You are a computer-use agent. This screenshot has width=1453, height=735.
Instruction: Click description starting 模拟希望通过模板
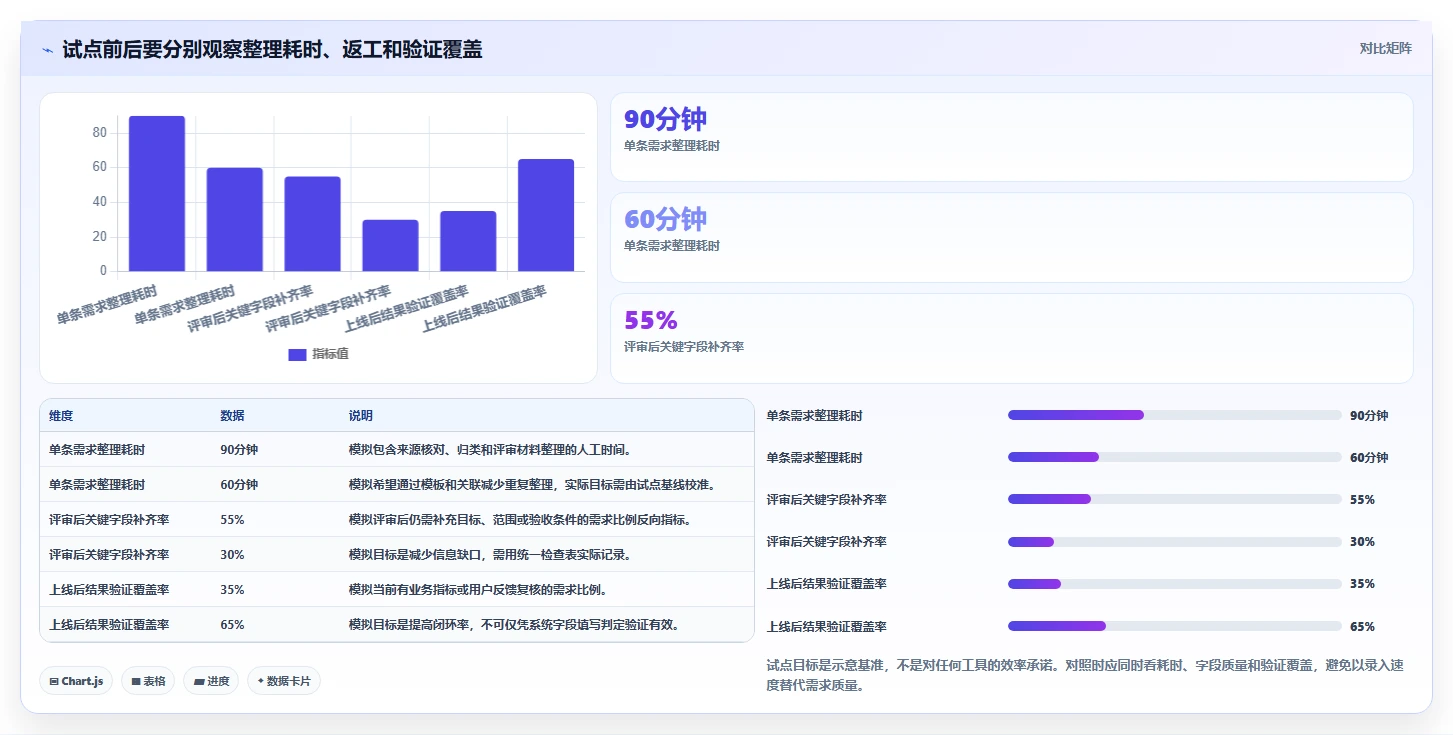[534, 485]
